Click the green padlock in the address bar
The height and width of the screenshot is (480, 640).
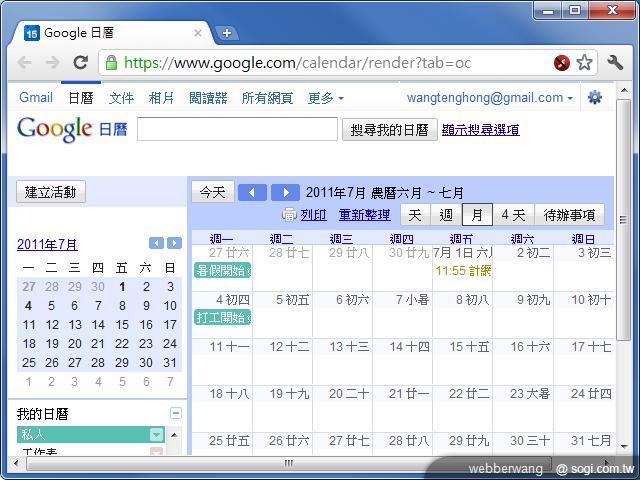111,63
